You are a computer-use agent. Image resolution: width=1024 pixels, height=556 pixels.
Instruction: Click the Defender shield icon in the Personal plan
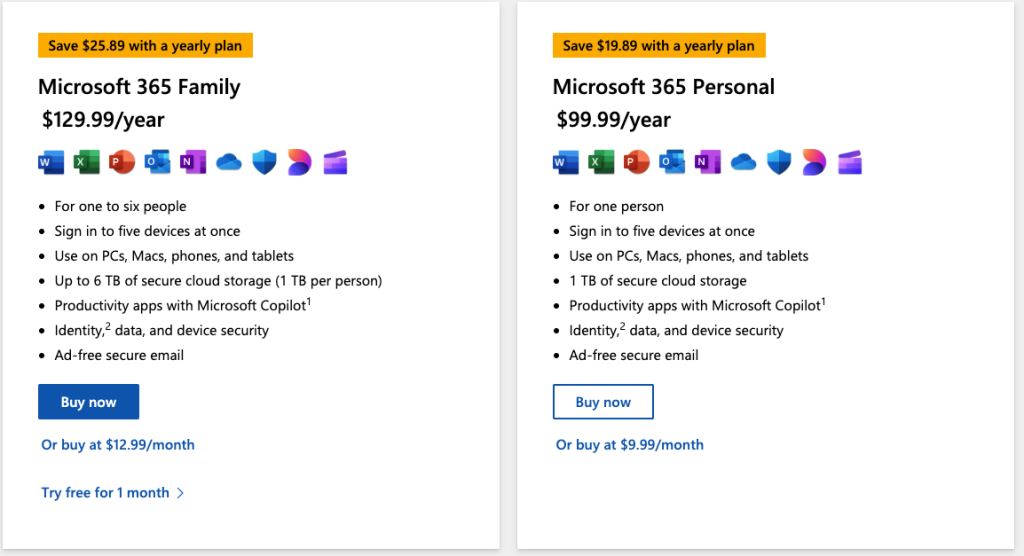[x=779, y=162]
